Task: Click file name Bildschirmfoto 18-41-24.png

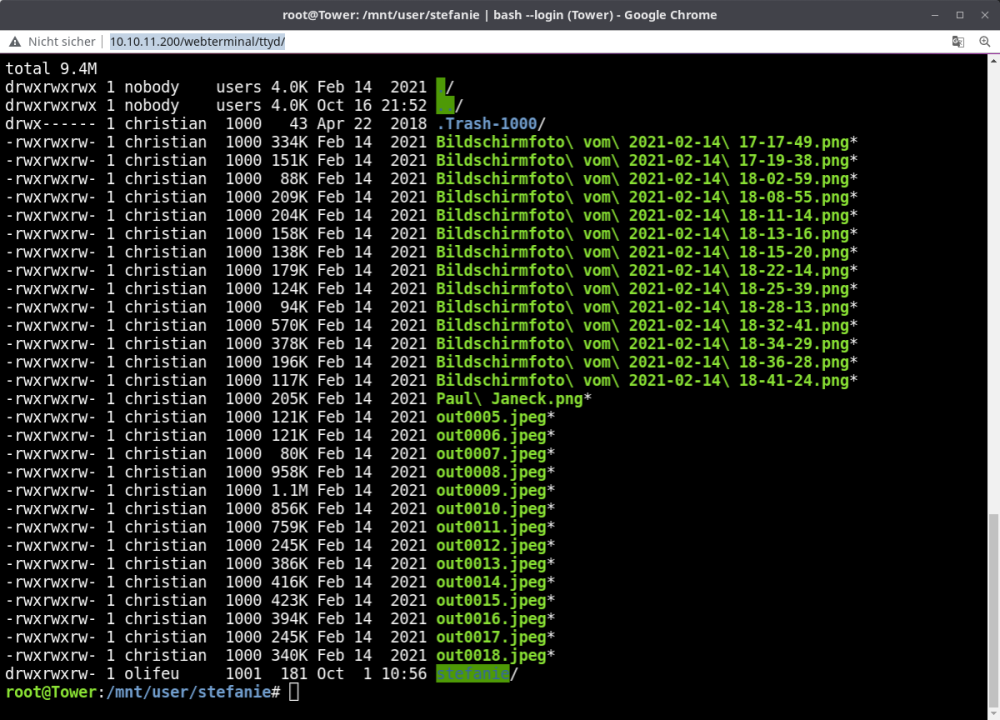Action: [x=646, y=381]
